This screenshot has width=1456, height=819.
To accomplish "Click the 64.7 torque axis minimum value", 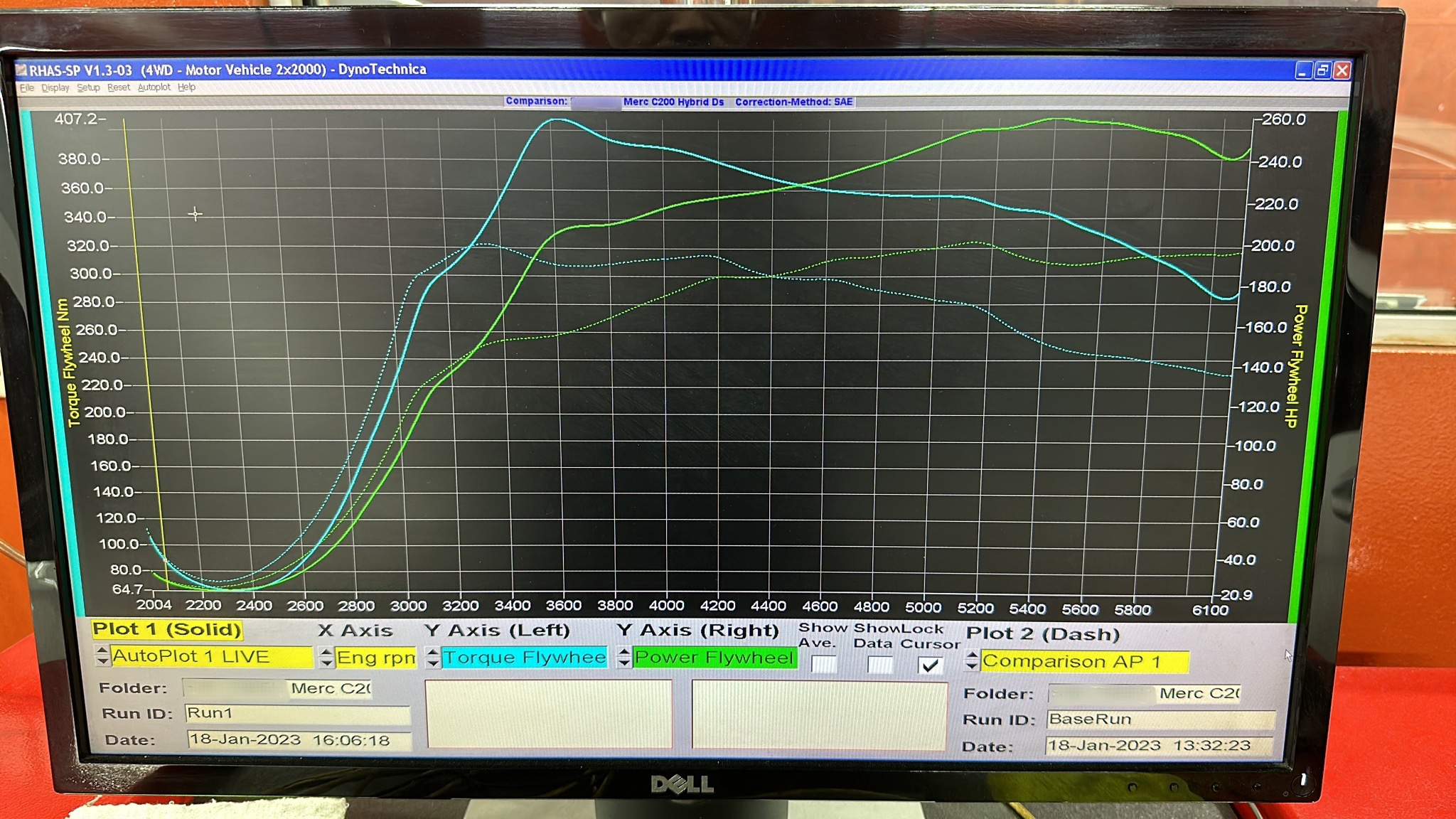I will coord(127,589).
